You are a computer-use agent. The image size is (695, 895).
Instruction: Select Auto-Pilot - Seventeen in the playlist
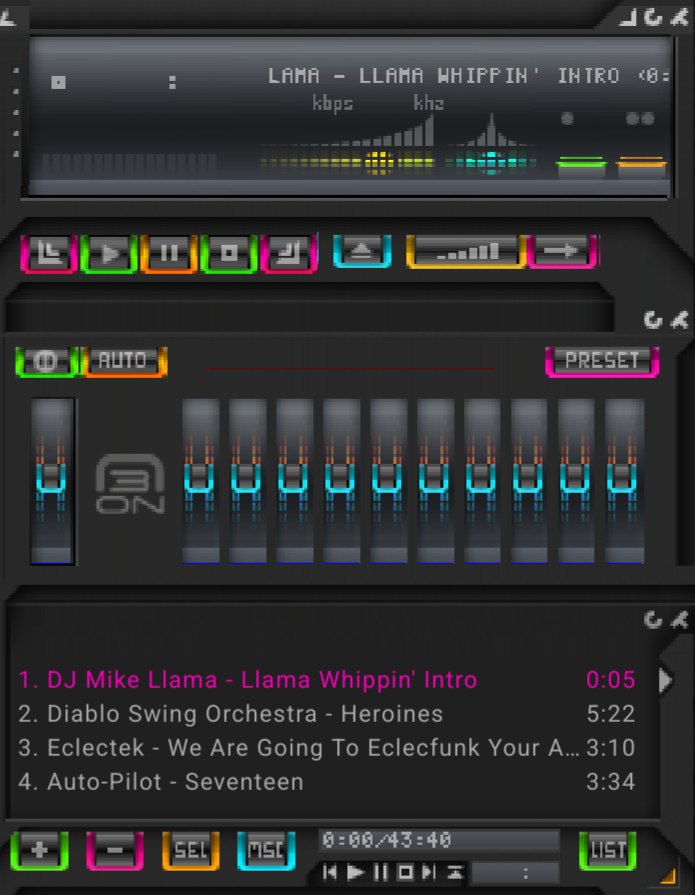(327, 782)
